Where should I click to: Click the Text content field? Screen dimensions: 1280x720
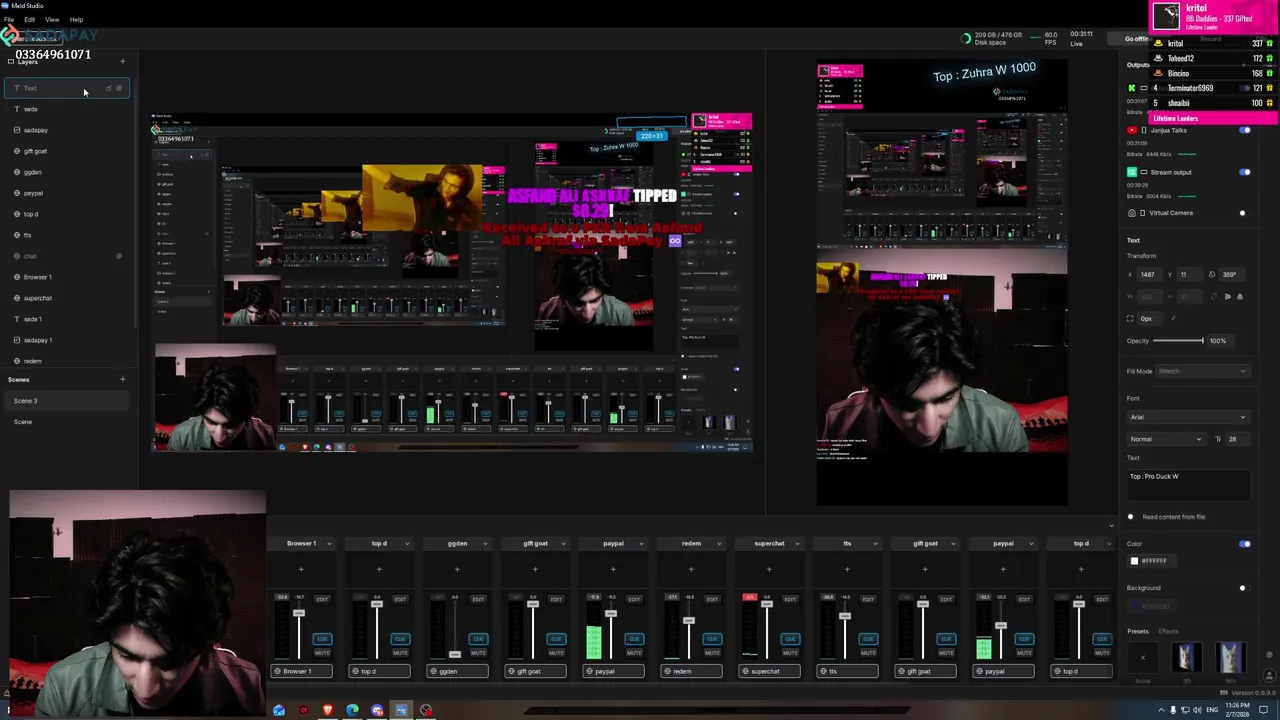point(1188,484)
